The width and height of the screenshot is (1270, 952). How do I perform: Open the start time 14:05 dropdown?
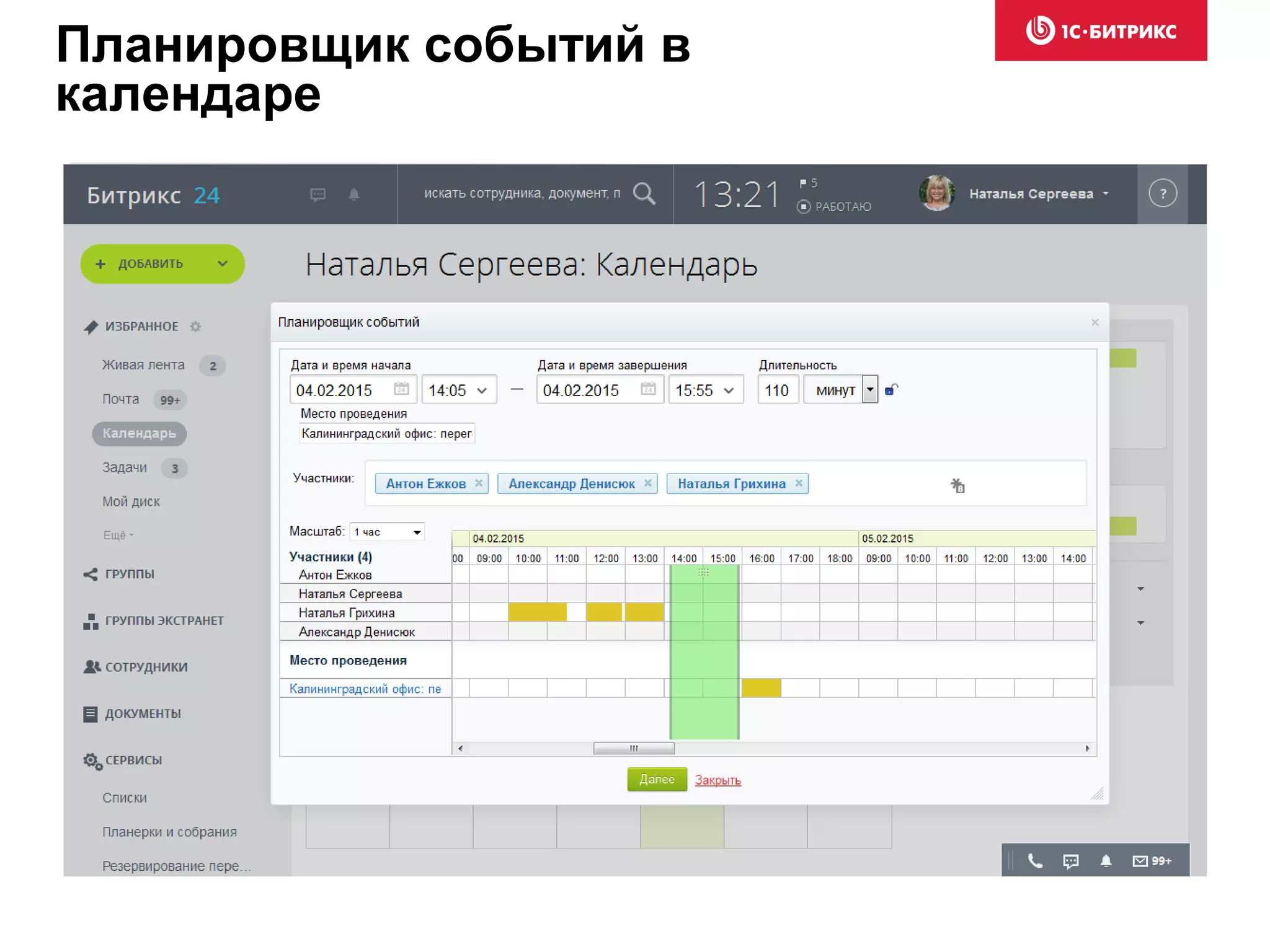[459, 390]
